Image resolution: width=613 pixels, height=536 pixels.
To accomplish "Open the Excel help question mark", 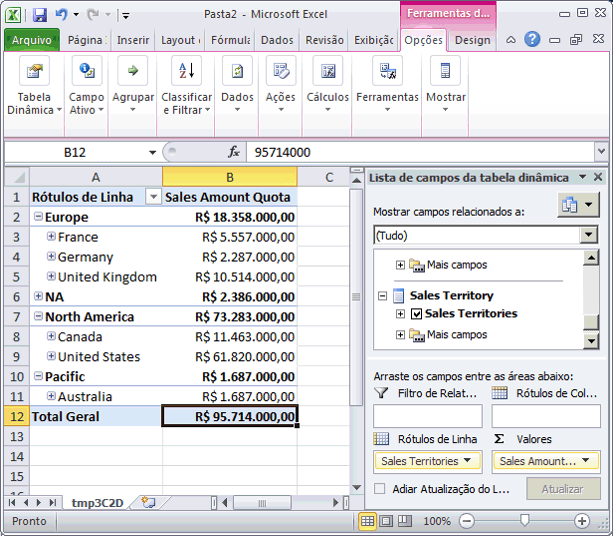I will tap(532, 39).
